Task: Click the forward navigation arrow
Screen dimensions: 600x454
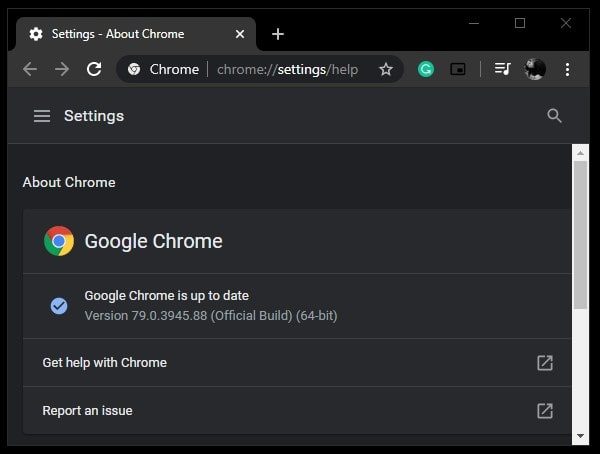Action: pyautogui.click(x=62, y=69)
